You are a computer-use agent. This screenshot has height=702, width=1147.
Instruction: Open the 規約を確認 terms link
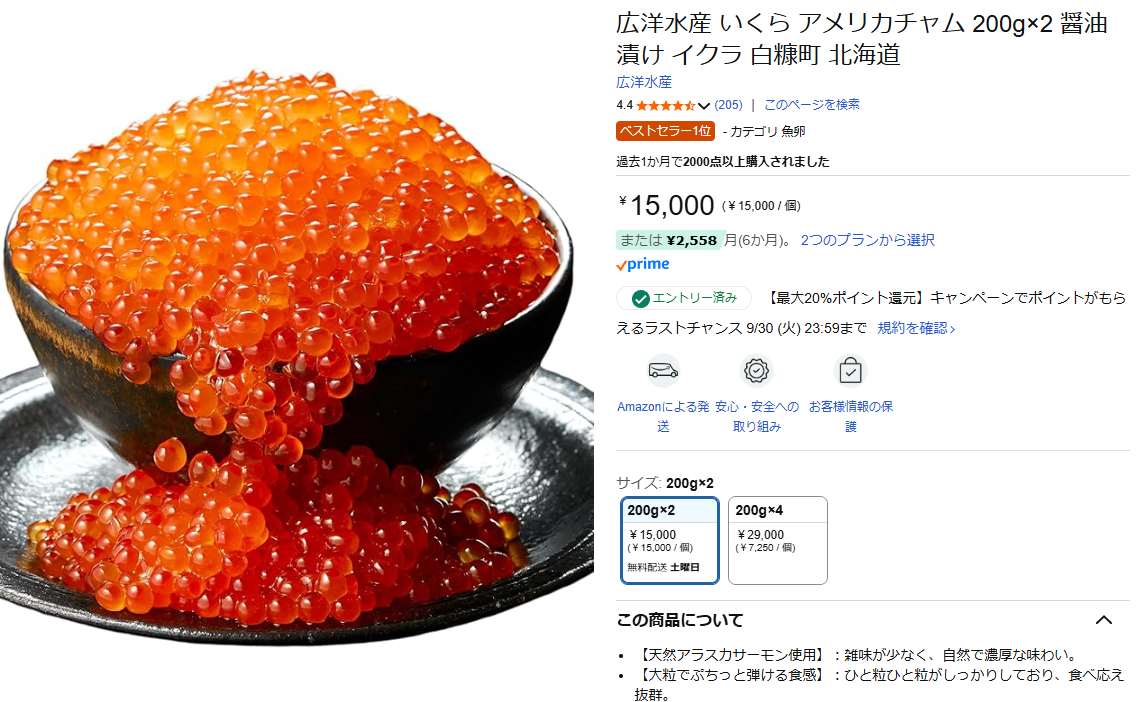916,328
